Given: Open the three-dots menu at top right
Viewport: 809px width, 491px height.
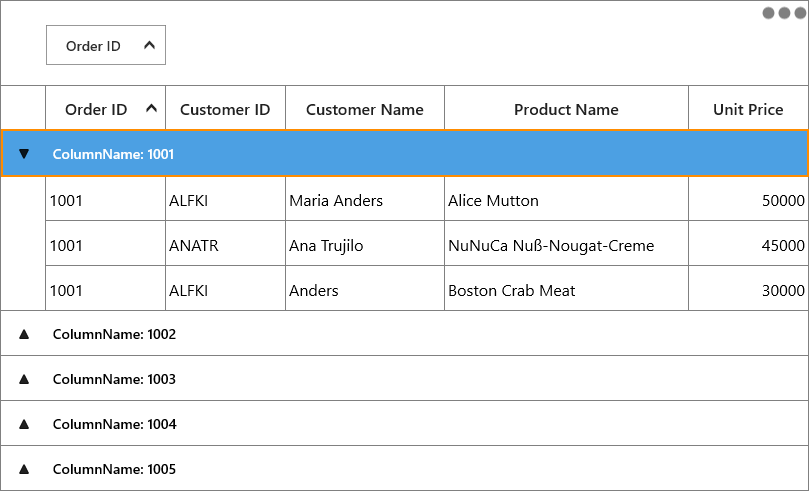Looking at the screenshot, I should click(784, 13).
